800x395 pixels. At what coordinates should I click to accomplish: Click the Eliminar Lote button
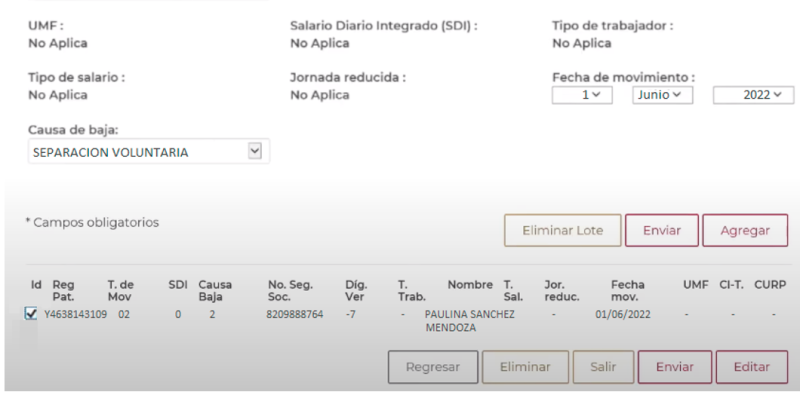(x=563, y=230)
